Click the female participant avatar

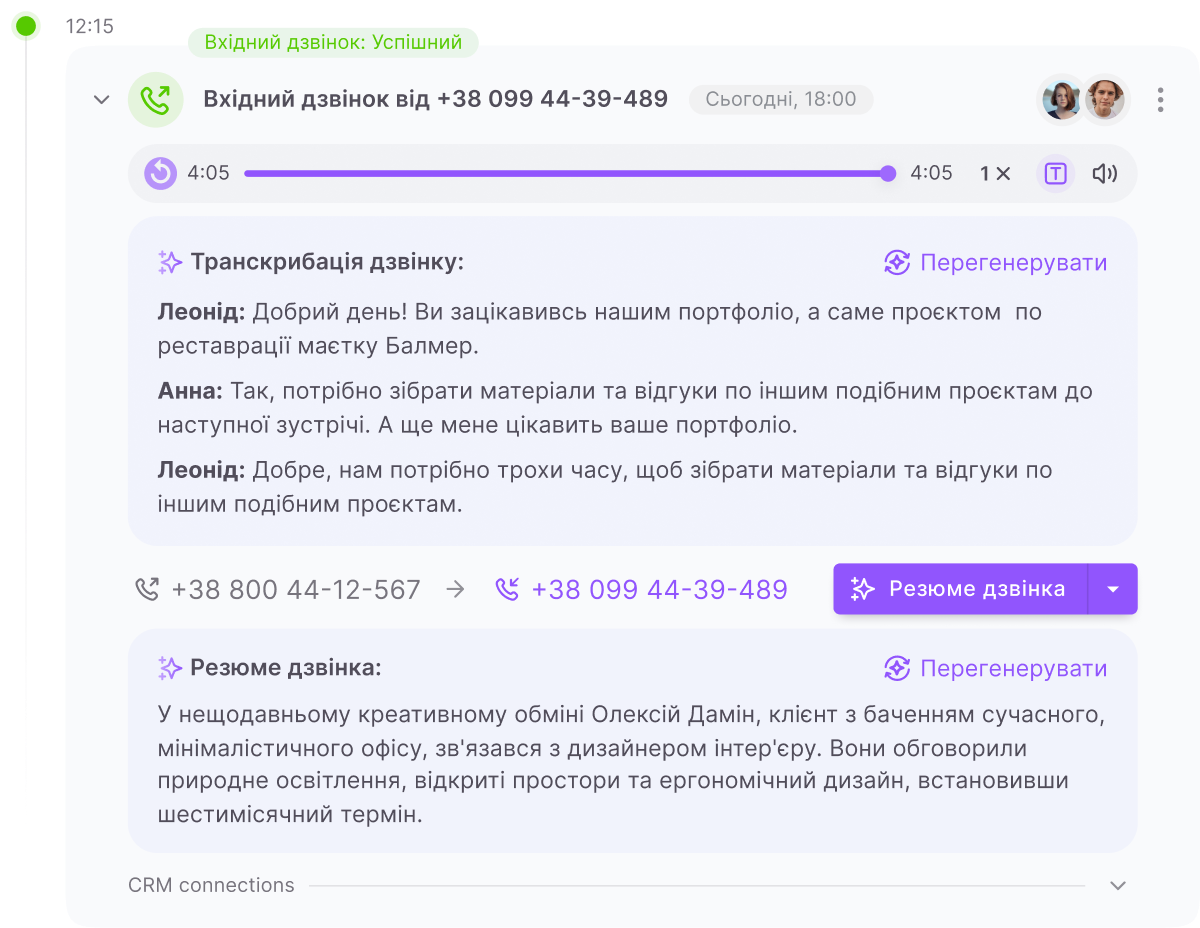point(1061,100)
